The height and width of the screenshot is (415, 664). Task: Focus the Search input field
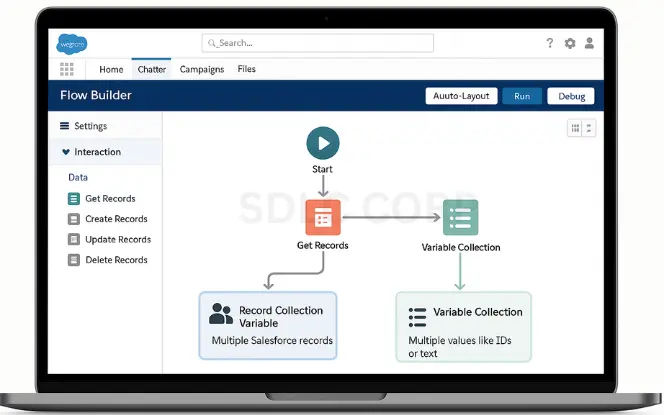pyautogui.click(x=318, y=43)
